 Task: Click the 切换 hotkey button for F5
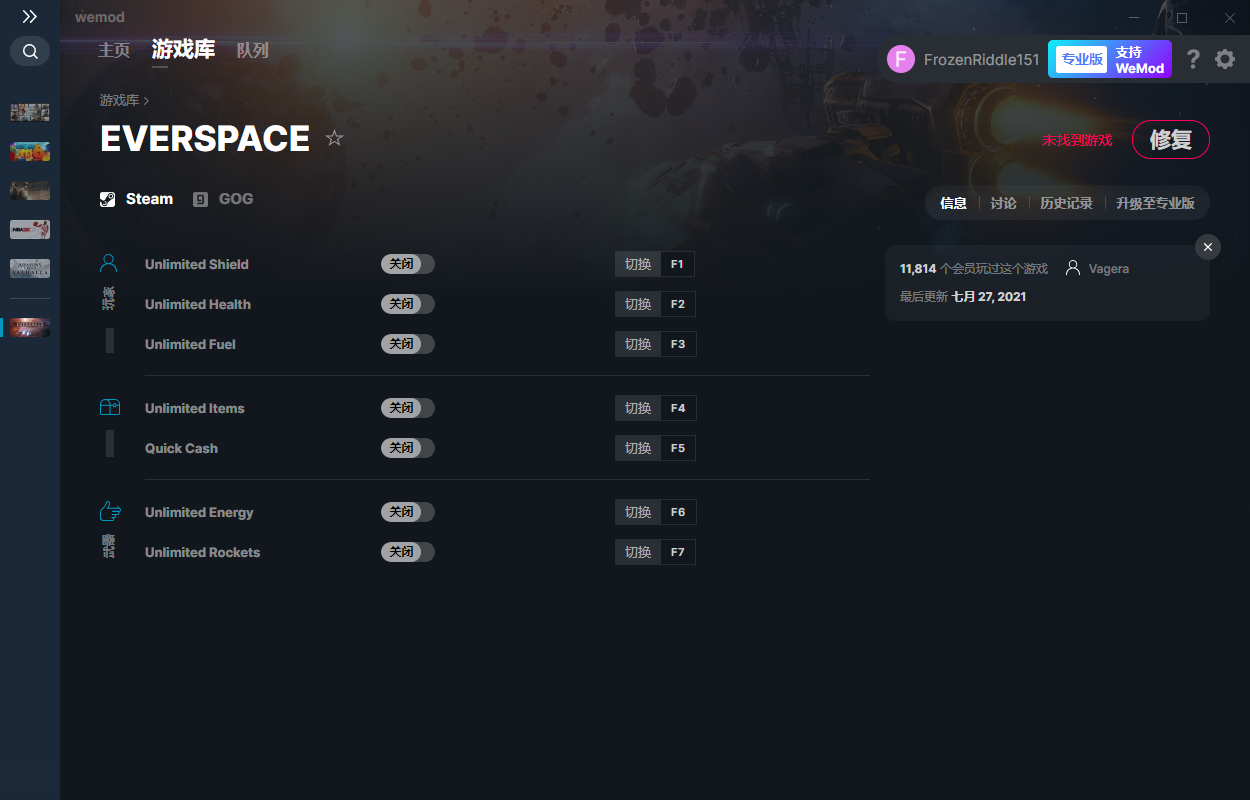click(638, 448)
